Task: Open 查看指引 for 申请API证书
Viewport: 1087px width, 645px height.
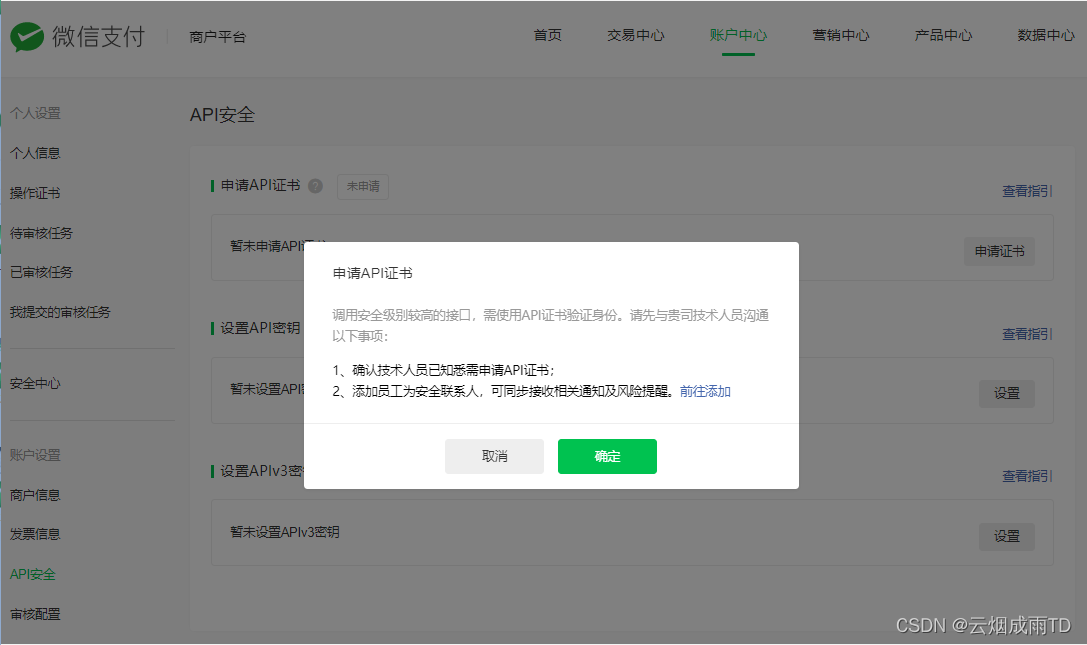Action: [1027, 191]
